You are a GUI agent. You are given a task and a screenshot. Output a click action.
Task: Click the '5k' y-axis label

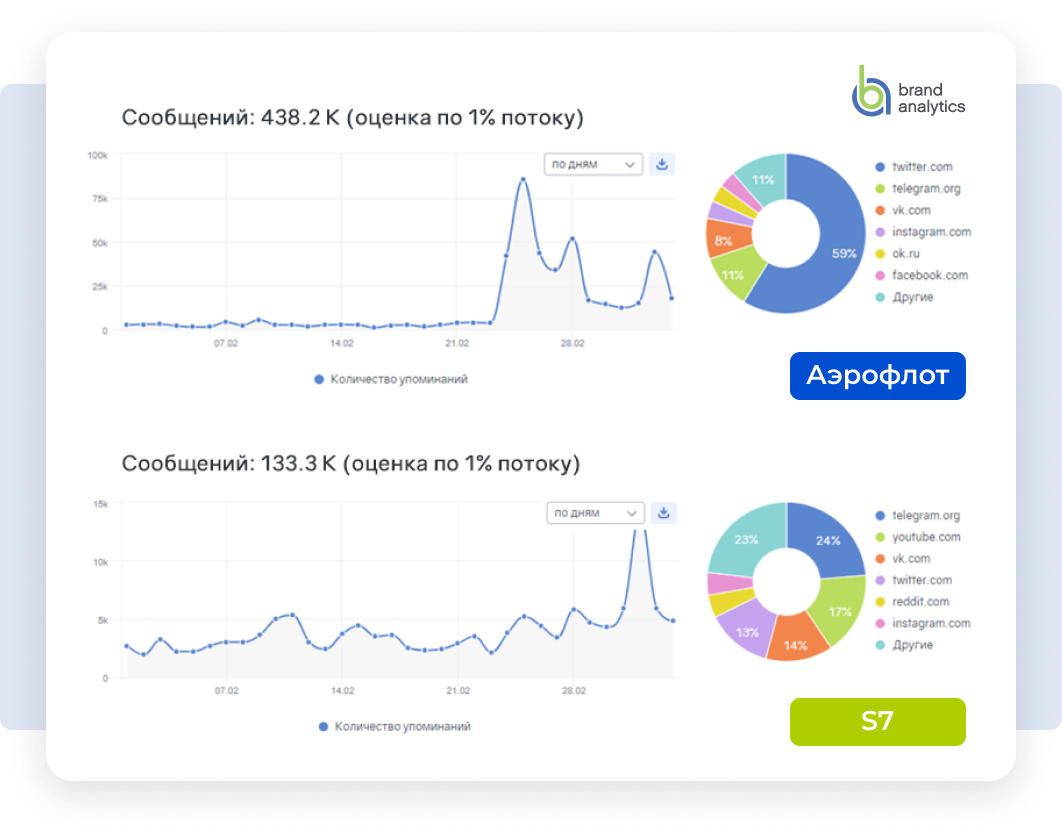[x=103, y=620]
